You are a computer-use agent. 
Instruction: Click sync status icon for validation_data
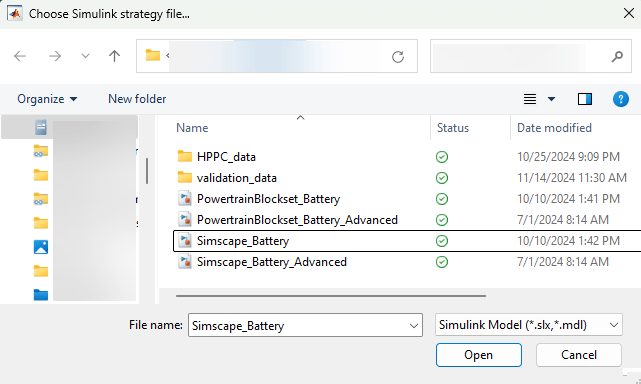pyautogui.click(x=442, y=178)
